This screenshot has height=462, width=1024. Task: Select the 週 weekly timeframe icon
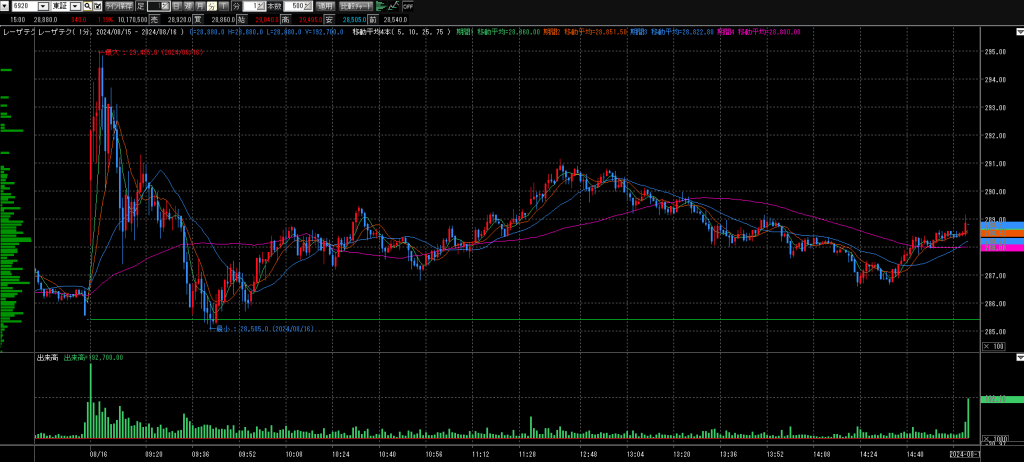click(188, 6)
